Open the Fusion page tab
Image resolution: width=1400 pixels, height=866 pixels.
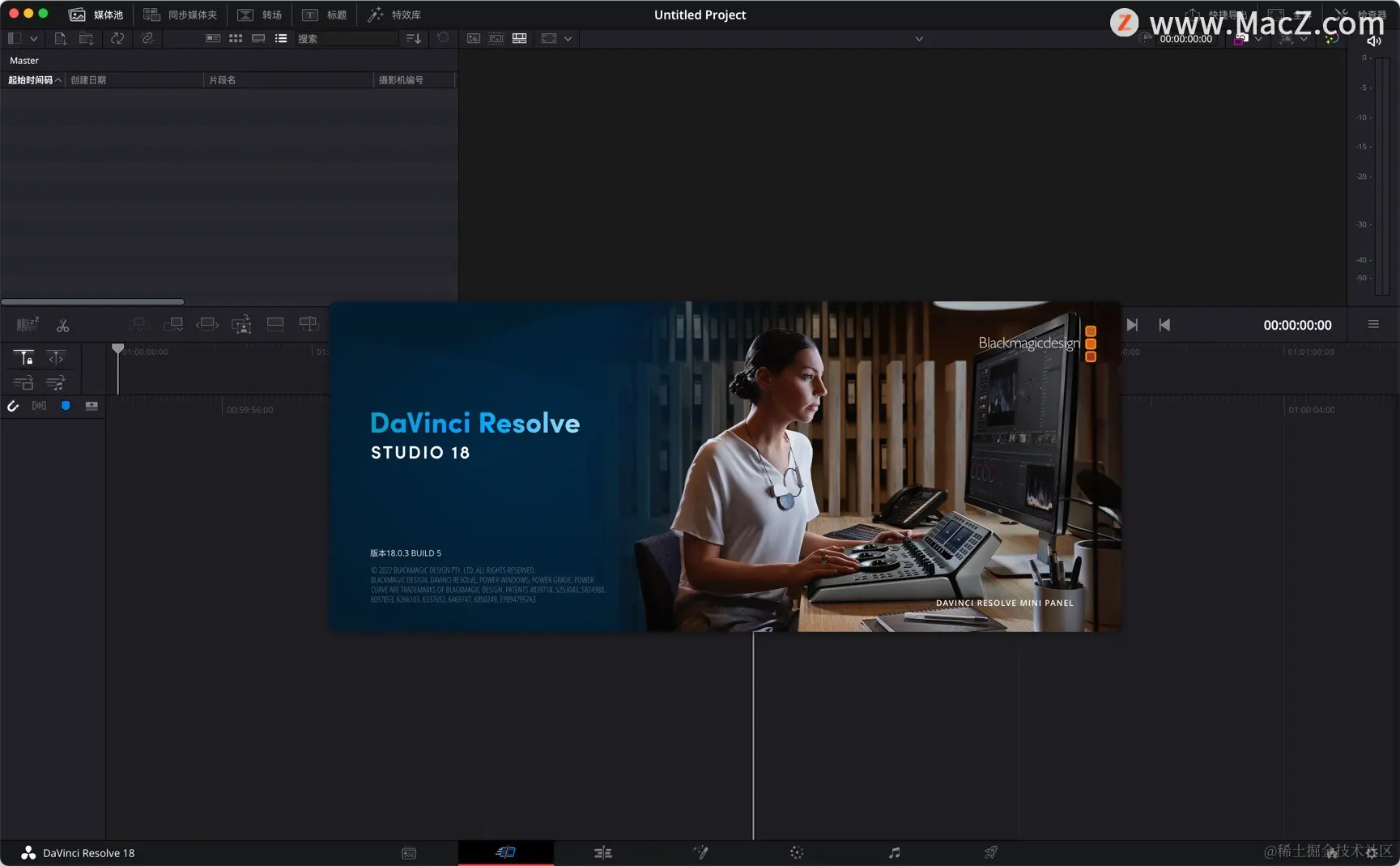tap(700, 852)
